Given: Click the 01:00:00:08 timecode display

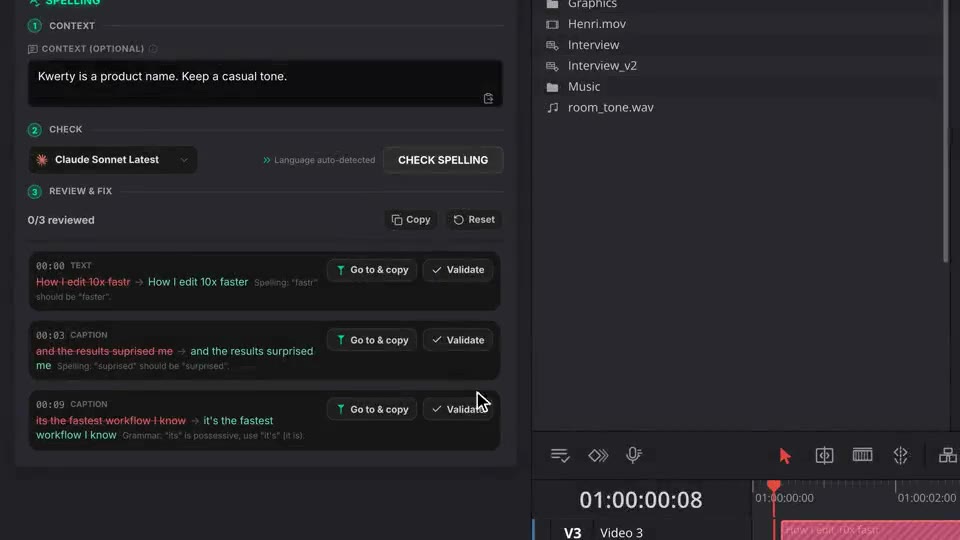Looking at the screenshot, I should click(x=640, y=500).
